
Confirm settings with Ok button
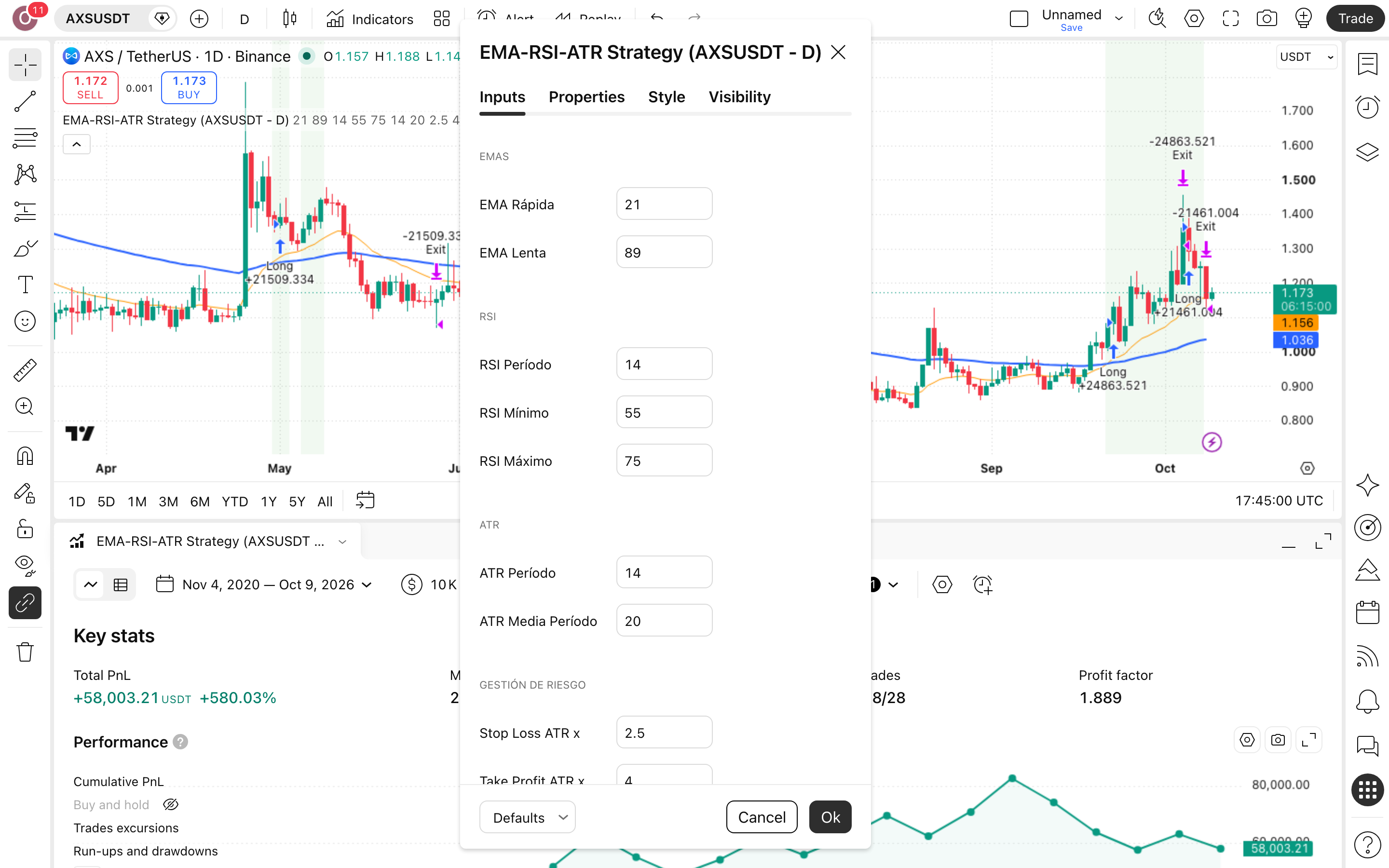[830, 817]
